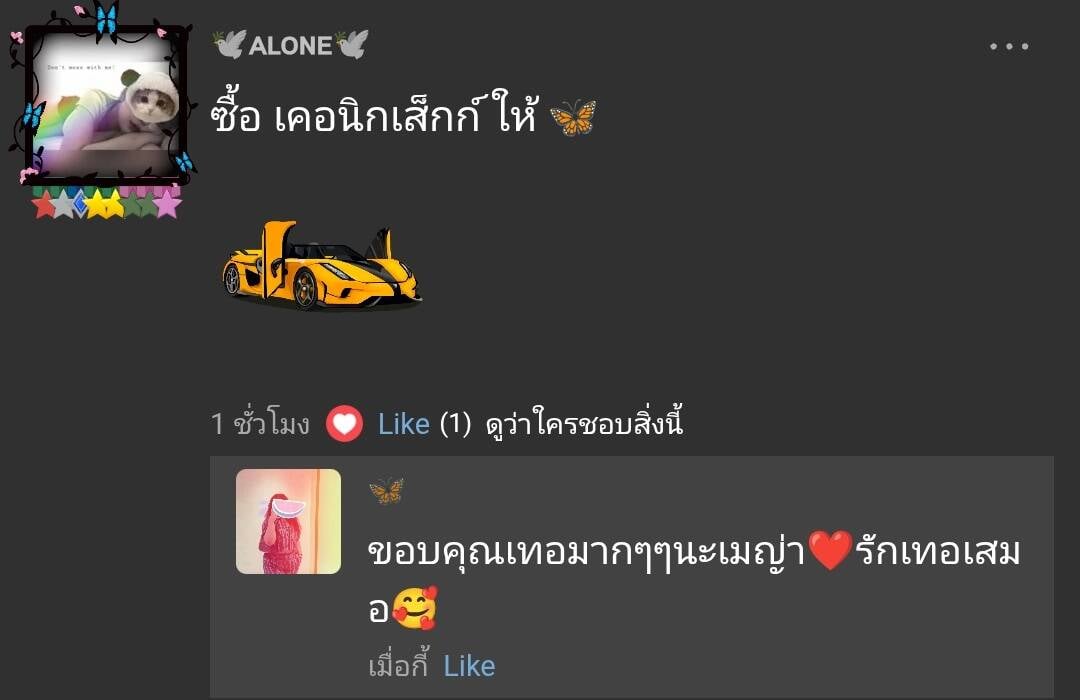Screen dimensions: 1080x700
Task: Click the pink star badge under the avatar
Action: point(167,204)
